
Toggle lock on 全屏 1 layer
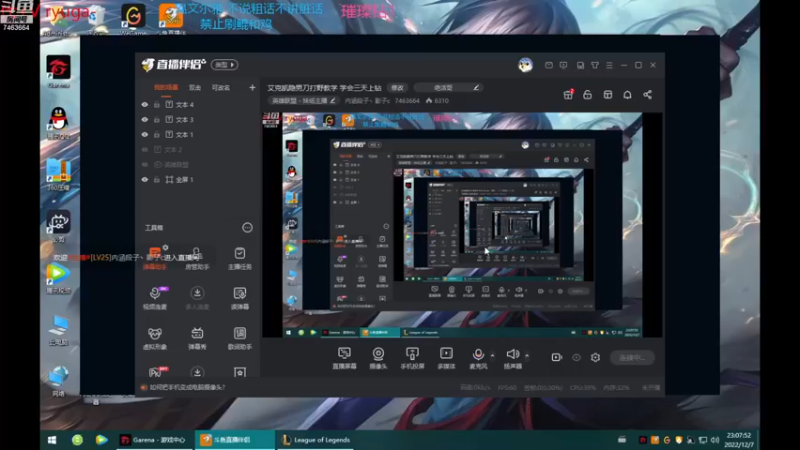coord(157,180)
